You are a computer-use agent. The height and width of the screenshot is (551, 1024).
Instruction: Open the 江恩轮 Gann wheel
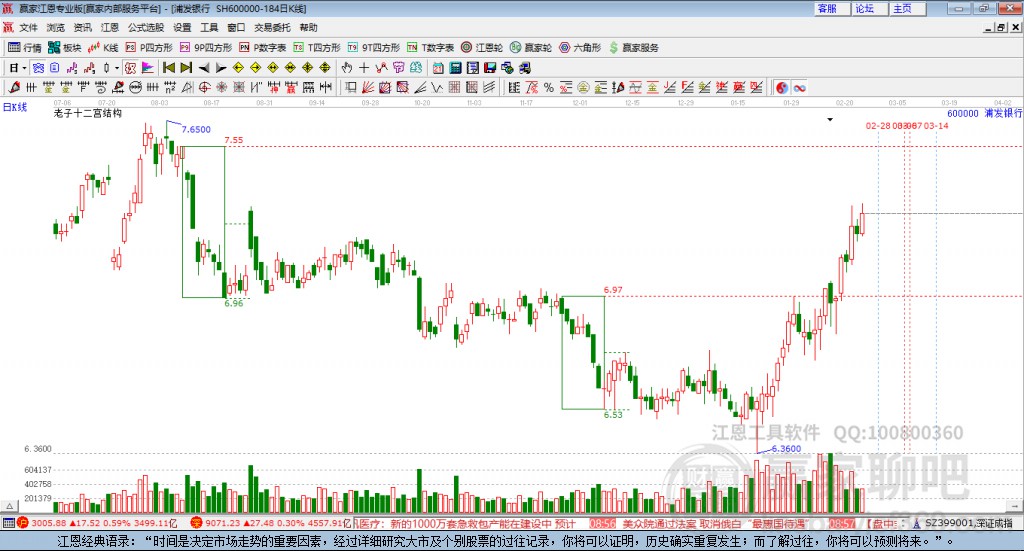[x=482, y=48]
